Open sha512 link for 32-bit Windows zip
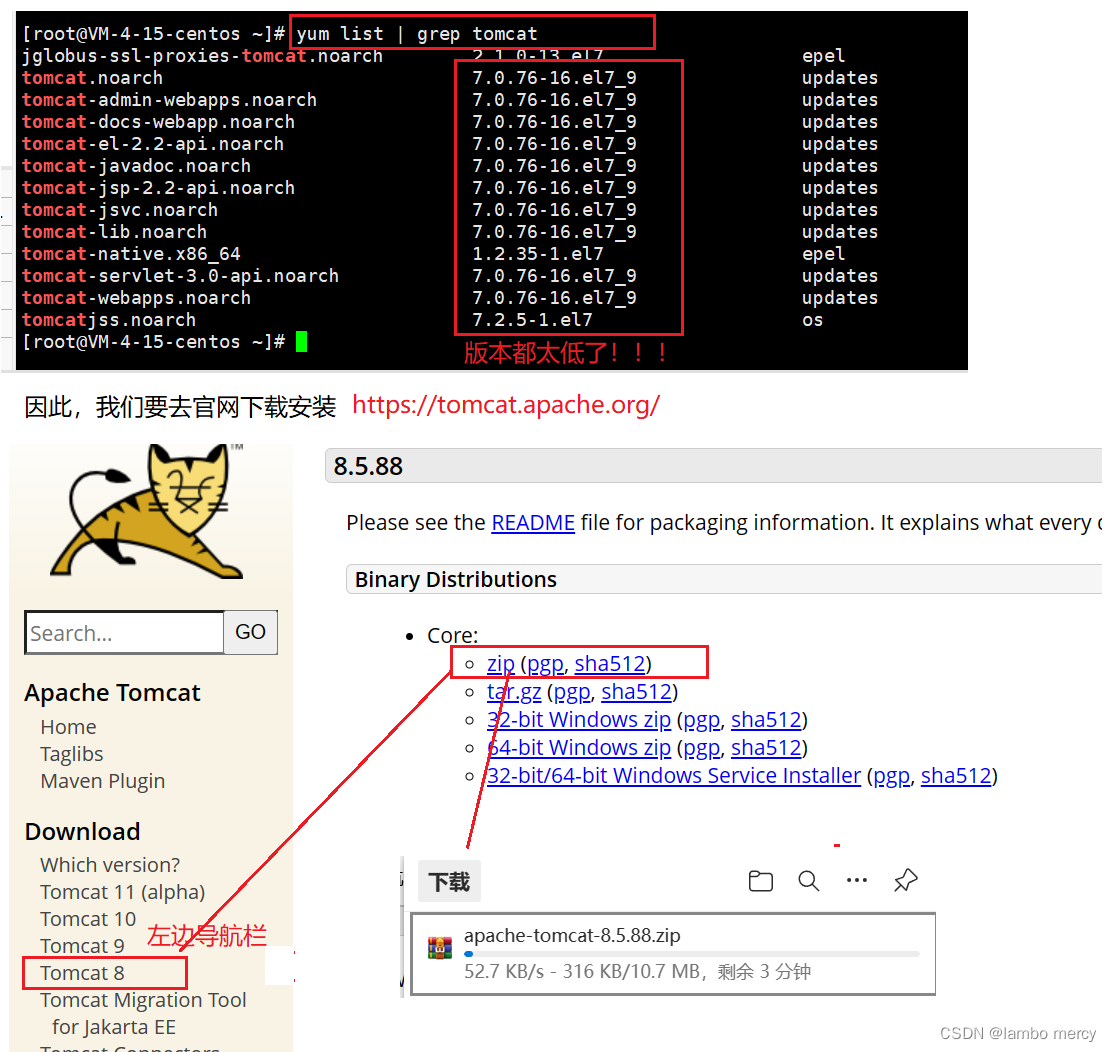Image resolution: width=1112 pixels, height=1052 pixels. tap(767, 720)
